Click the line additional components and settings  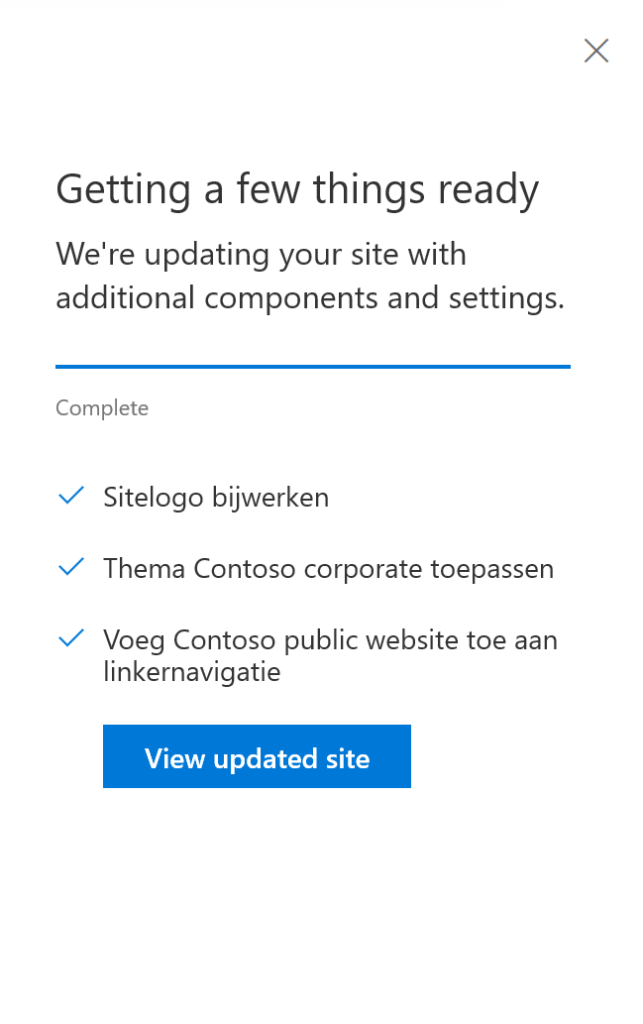(x=310, y=298)
